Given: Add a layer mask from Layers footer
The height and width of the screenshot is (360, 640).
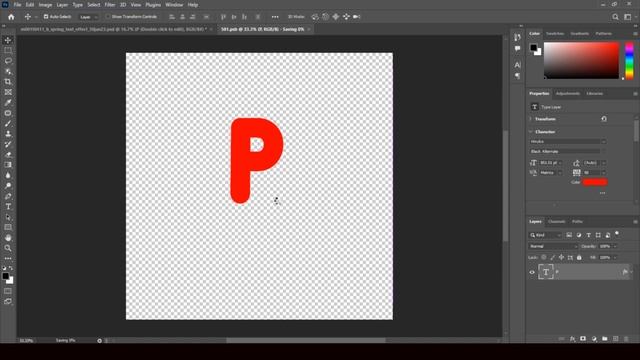Looking at the screenshot, I should (x=583, y=339).
